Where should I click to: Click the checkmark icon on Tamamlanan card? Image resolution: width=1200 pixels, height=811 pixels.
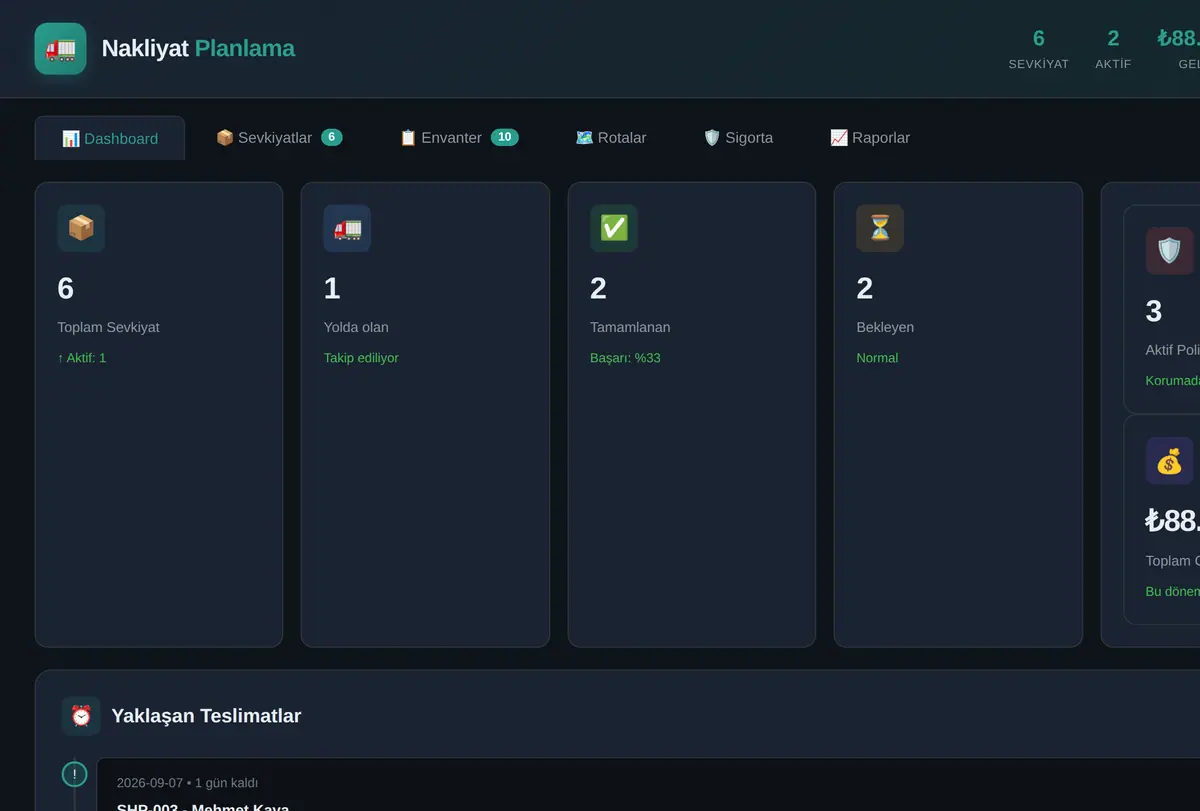[614, 228]
